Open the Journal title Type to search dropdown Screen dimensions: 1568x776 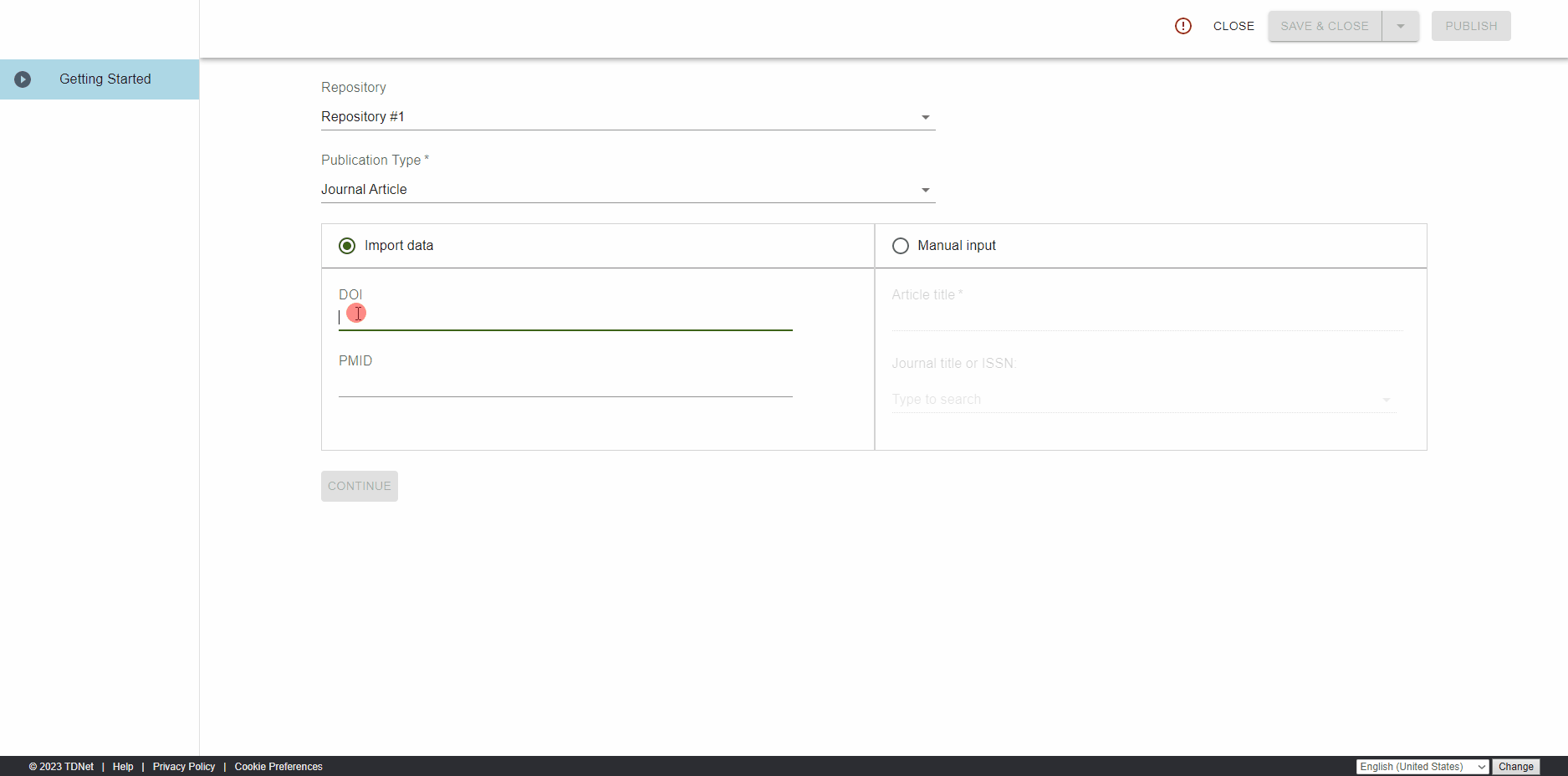coord(1386,400)
